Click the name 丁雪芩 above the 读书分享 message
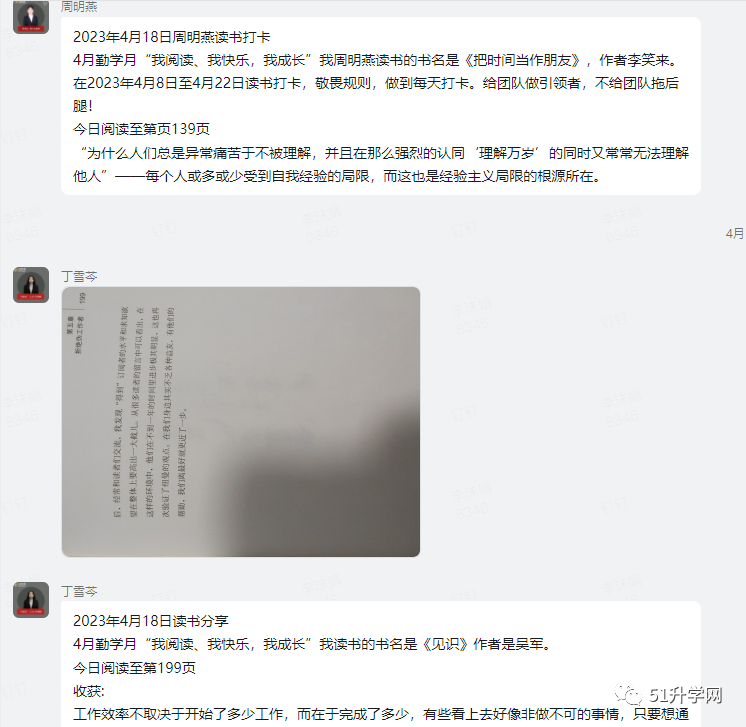 tap(79, 591)
